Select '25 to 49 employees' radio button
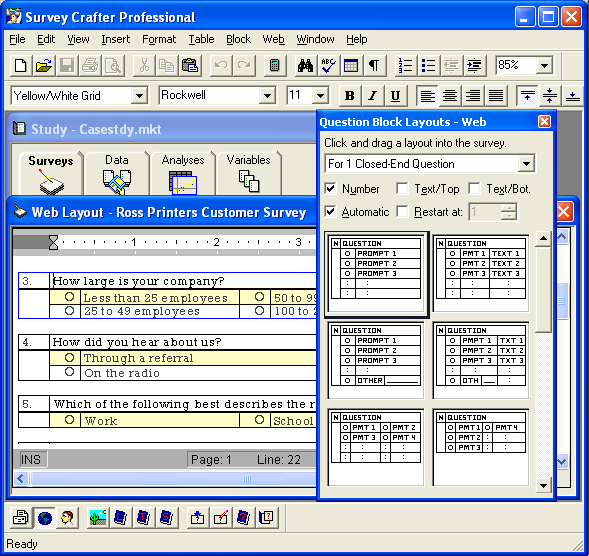589x556 pixels. tap(69, 311)
